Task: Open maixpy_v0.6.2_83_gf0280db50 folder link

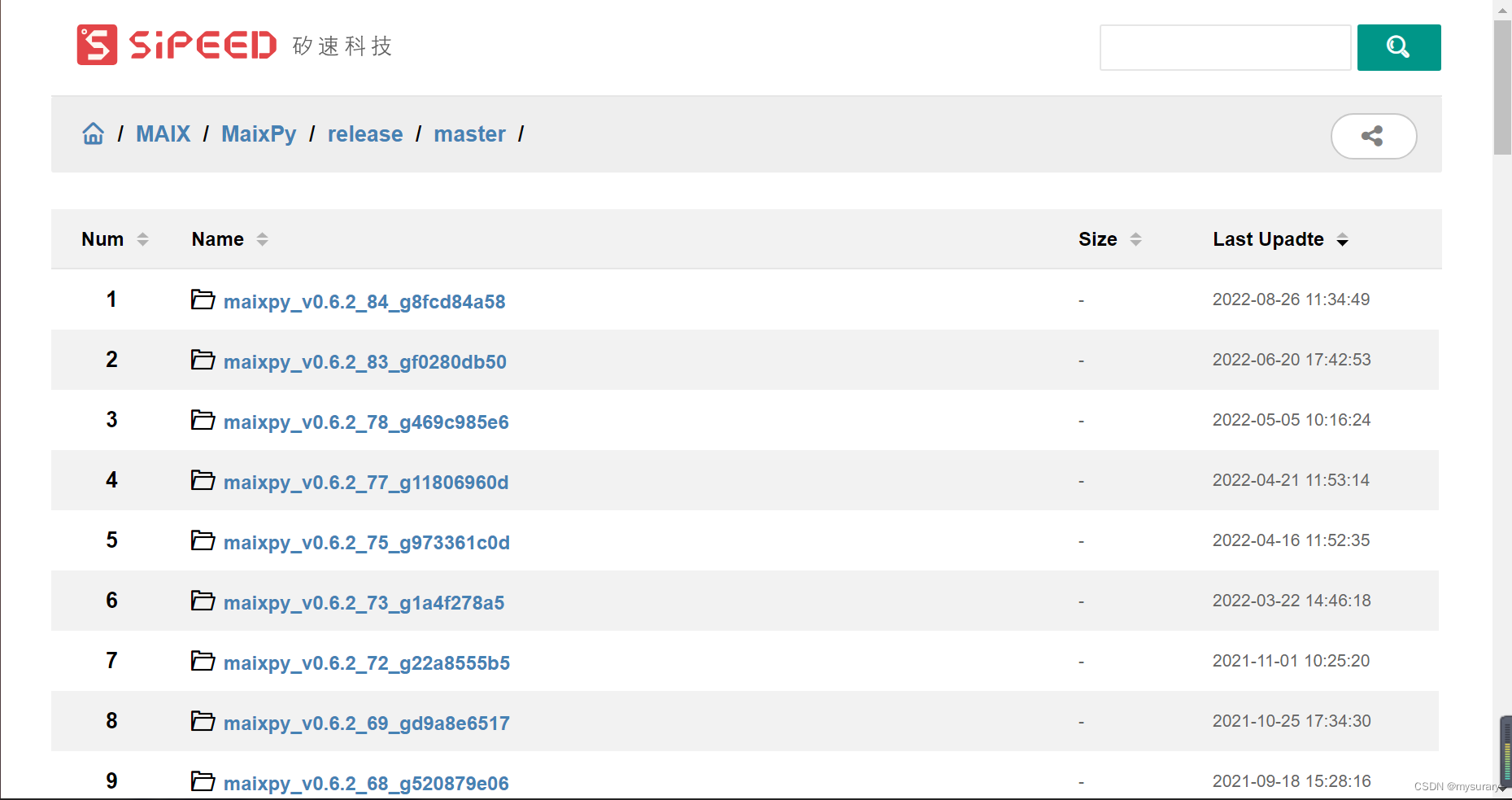Action: [x=365, y=362]
